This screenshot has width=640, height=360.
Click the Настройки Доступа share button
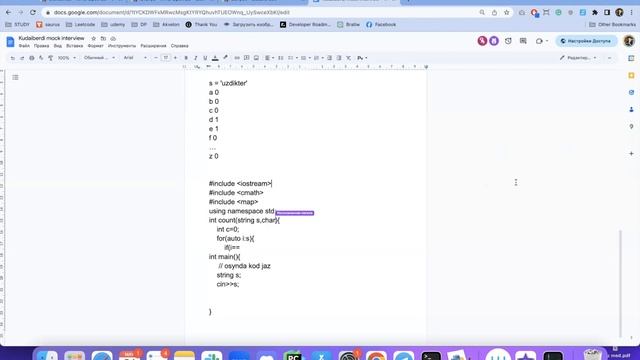586,41
